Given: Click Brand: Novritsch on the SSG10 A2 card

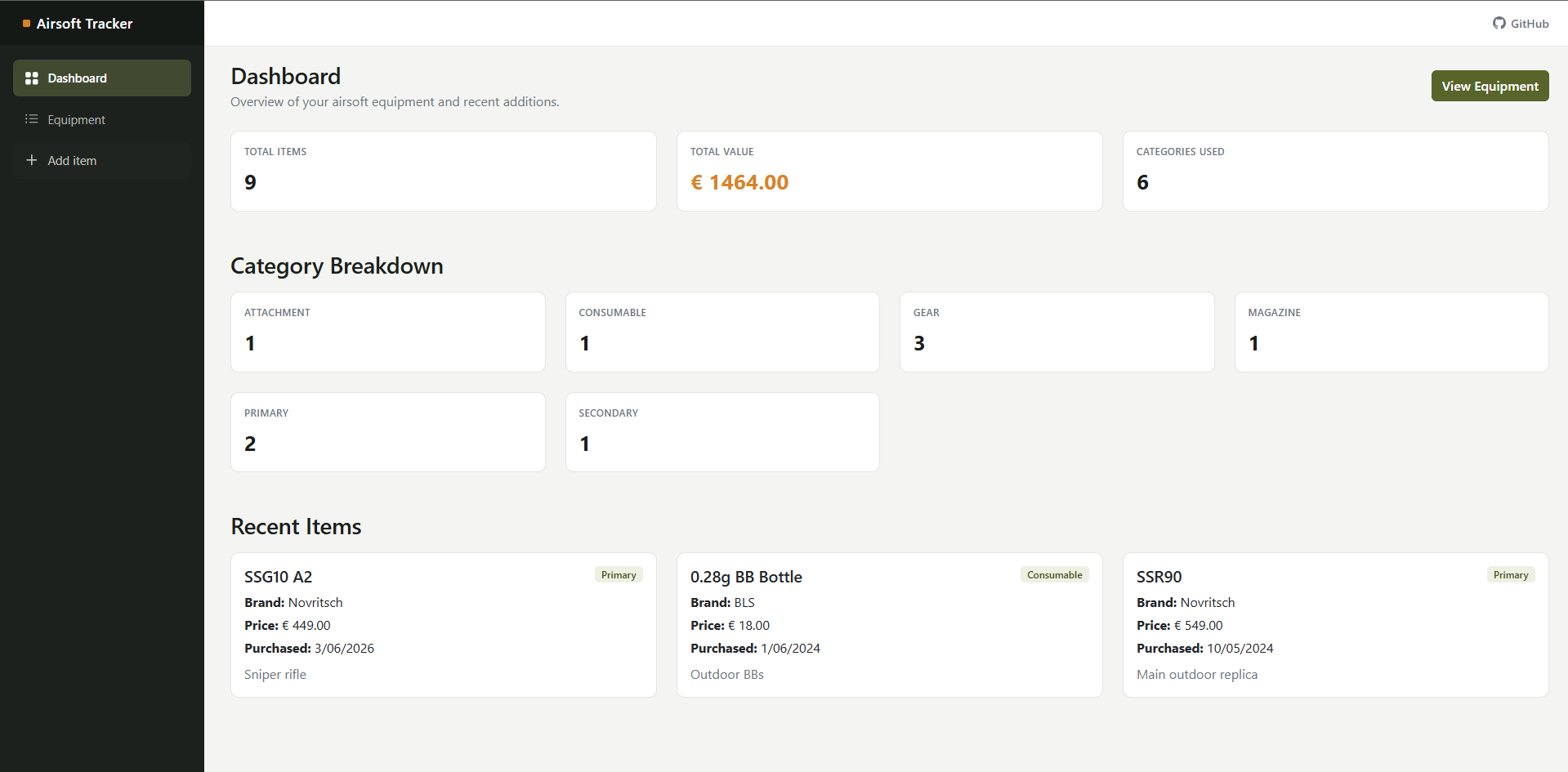Looking at the screenshot, I should pos(293,602).
